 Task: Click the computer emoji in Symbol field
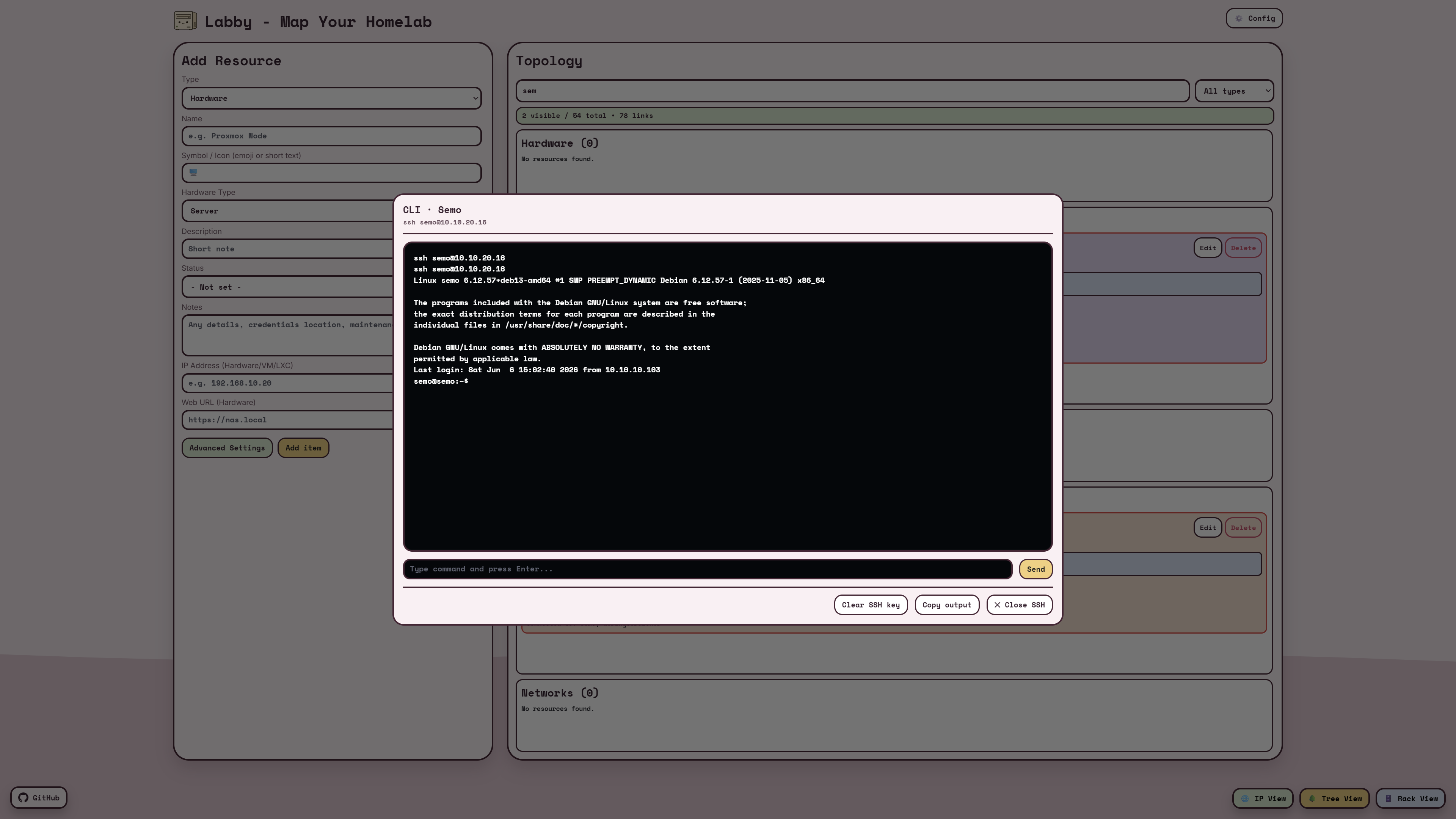point(193,173)
